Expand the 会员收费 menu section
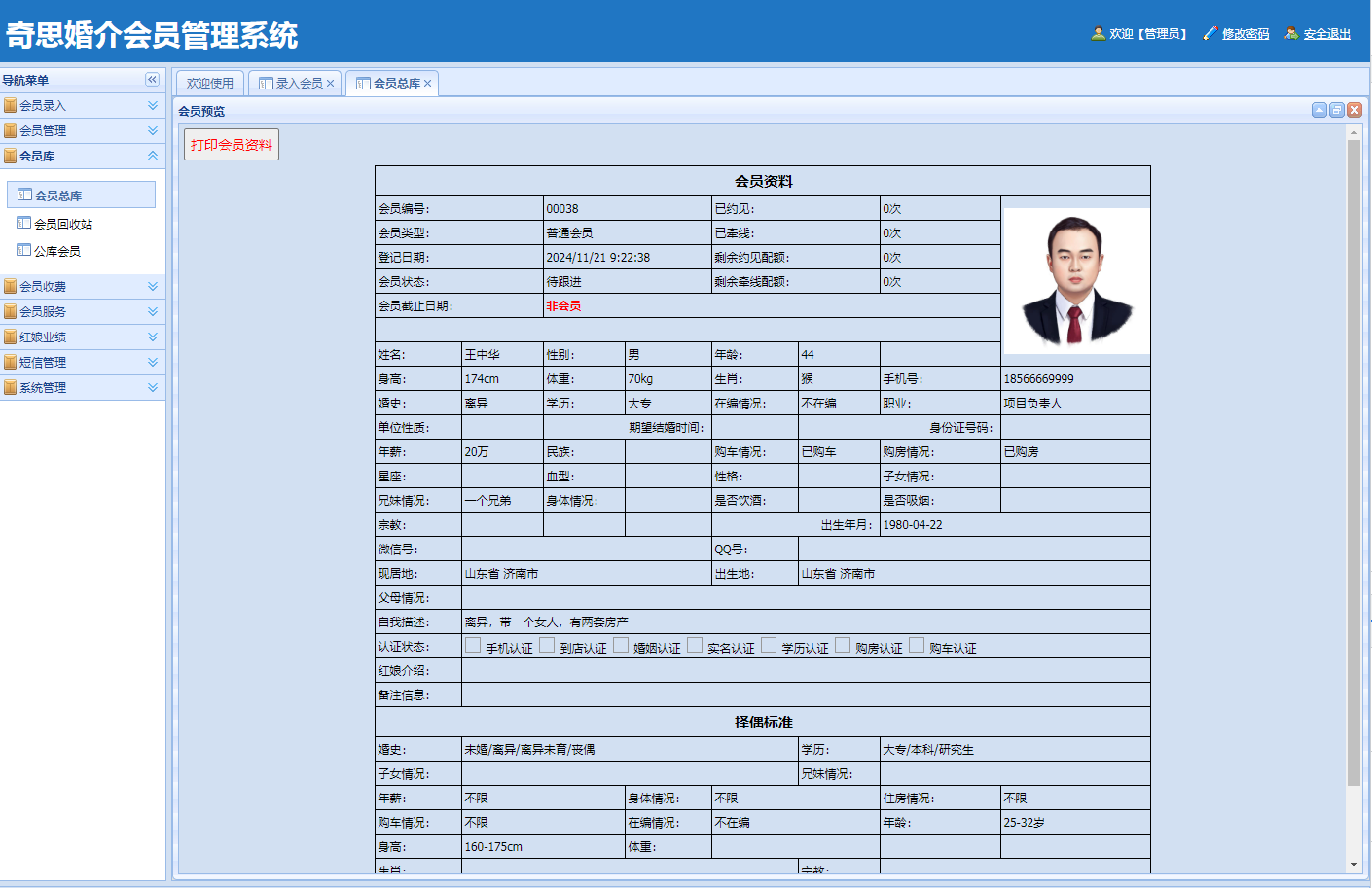1372x888 pixels. coord(153,286)
